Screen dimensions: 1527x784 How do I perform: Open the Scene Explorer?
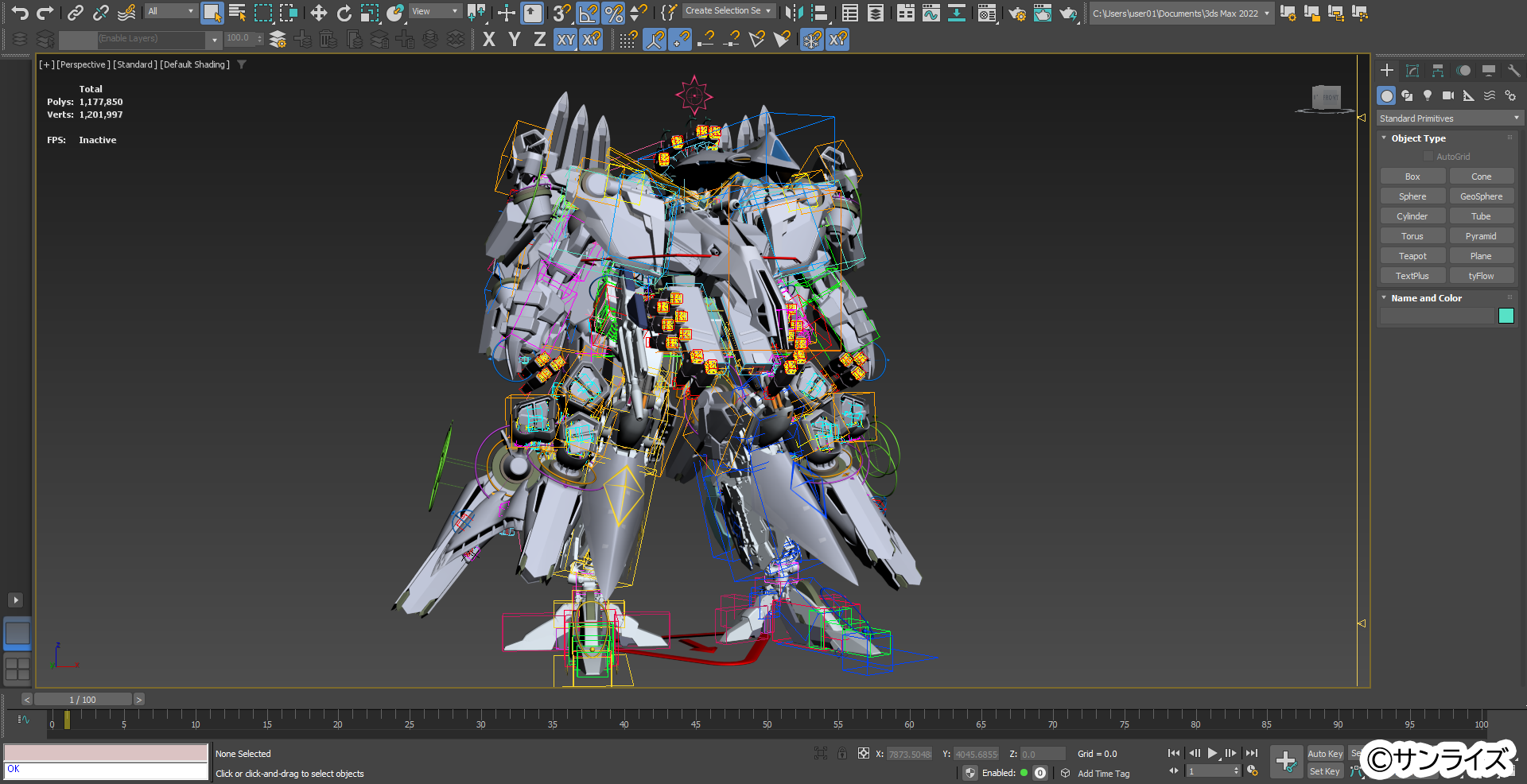tap(850, 13)
